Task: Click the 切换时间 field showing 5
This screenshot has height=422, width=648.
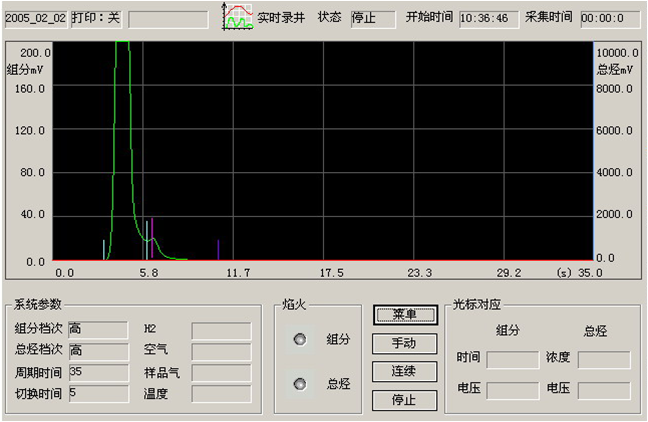Action: tap(98, 393)
